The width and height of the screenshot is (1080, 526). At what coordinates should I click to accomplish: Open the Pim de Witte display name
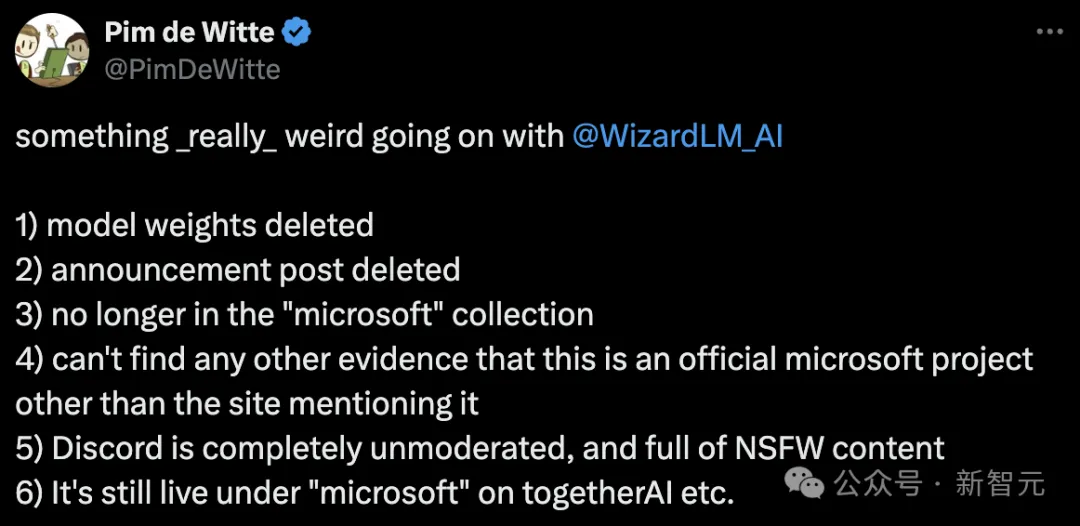[x=189, y=32]
